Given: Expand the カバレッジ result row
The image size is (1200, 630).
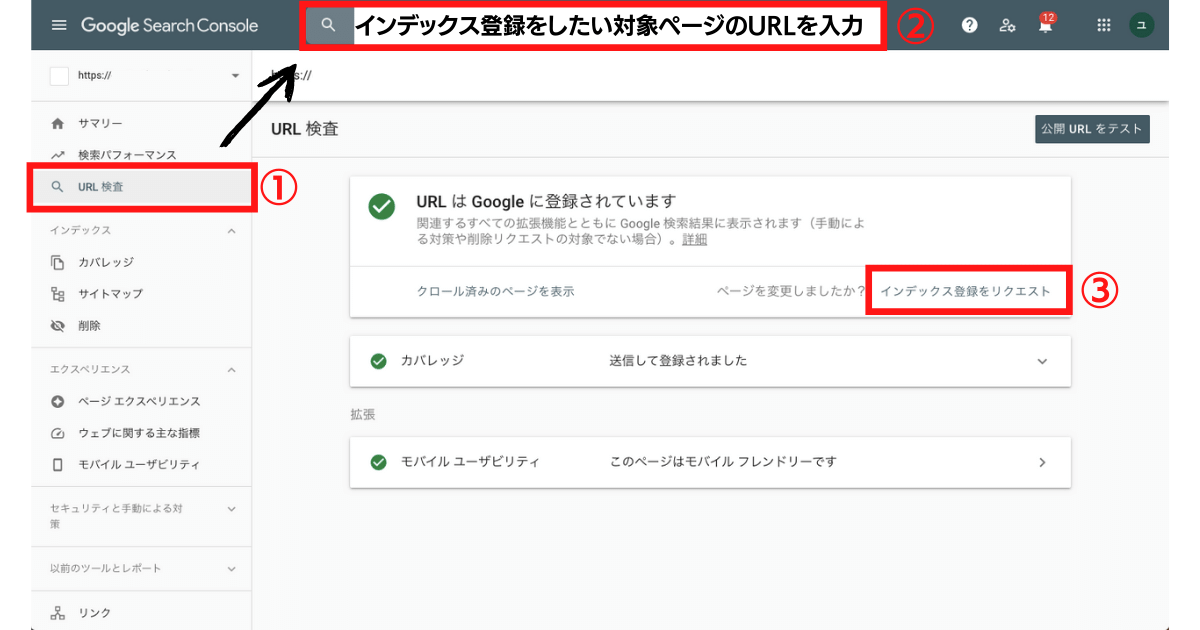Looking at the screenshot, I should [x=1042, y=361].
